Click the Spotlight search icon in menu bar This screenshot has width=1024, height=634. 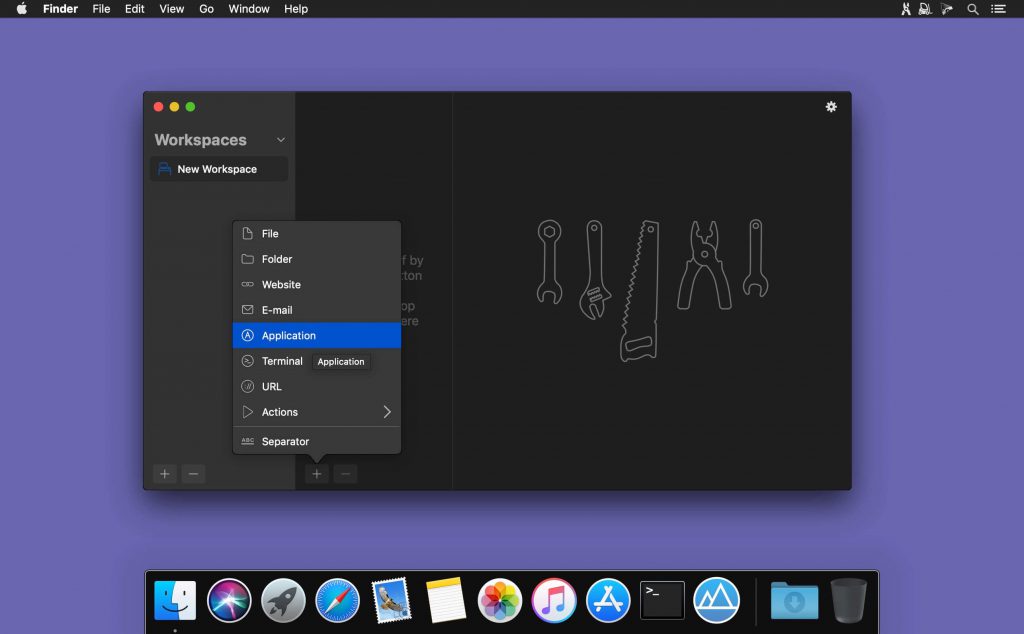972,9
